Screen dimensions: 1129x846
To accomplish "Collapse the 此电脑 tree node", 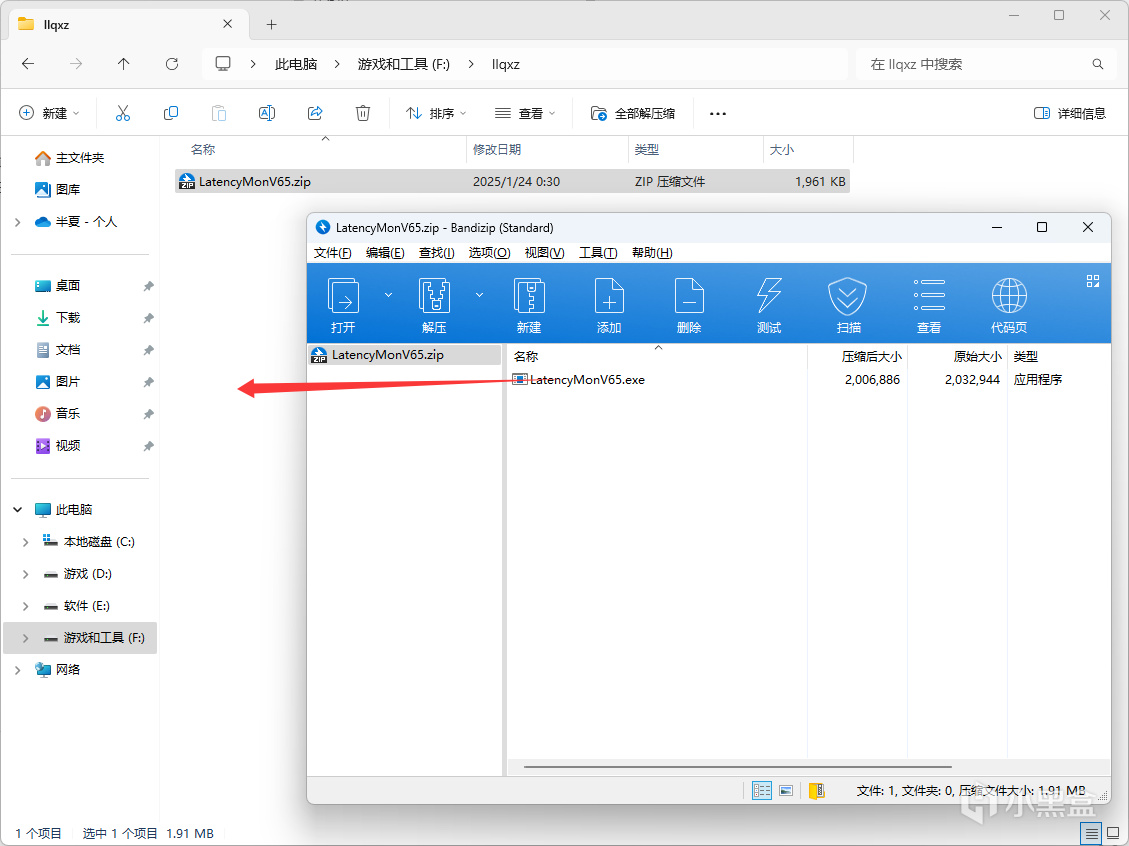I will click(x=18, y=510).
